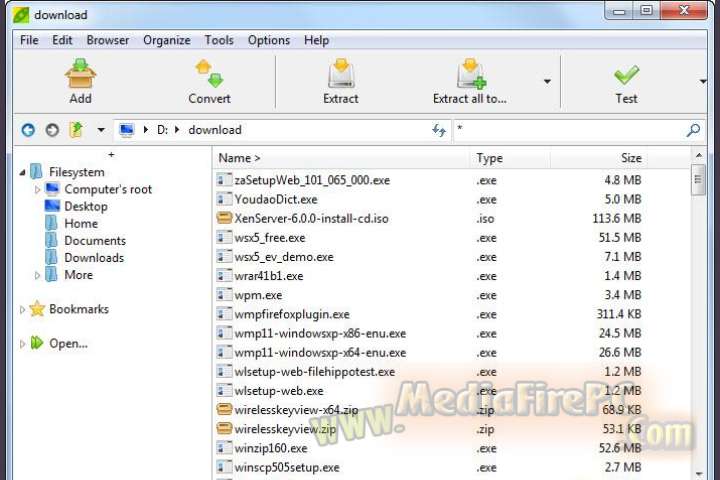The width and height of the screenshot is (720, 480).
Task: Go back with the blue arrow icon
Action: point(28,130)
